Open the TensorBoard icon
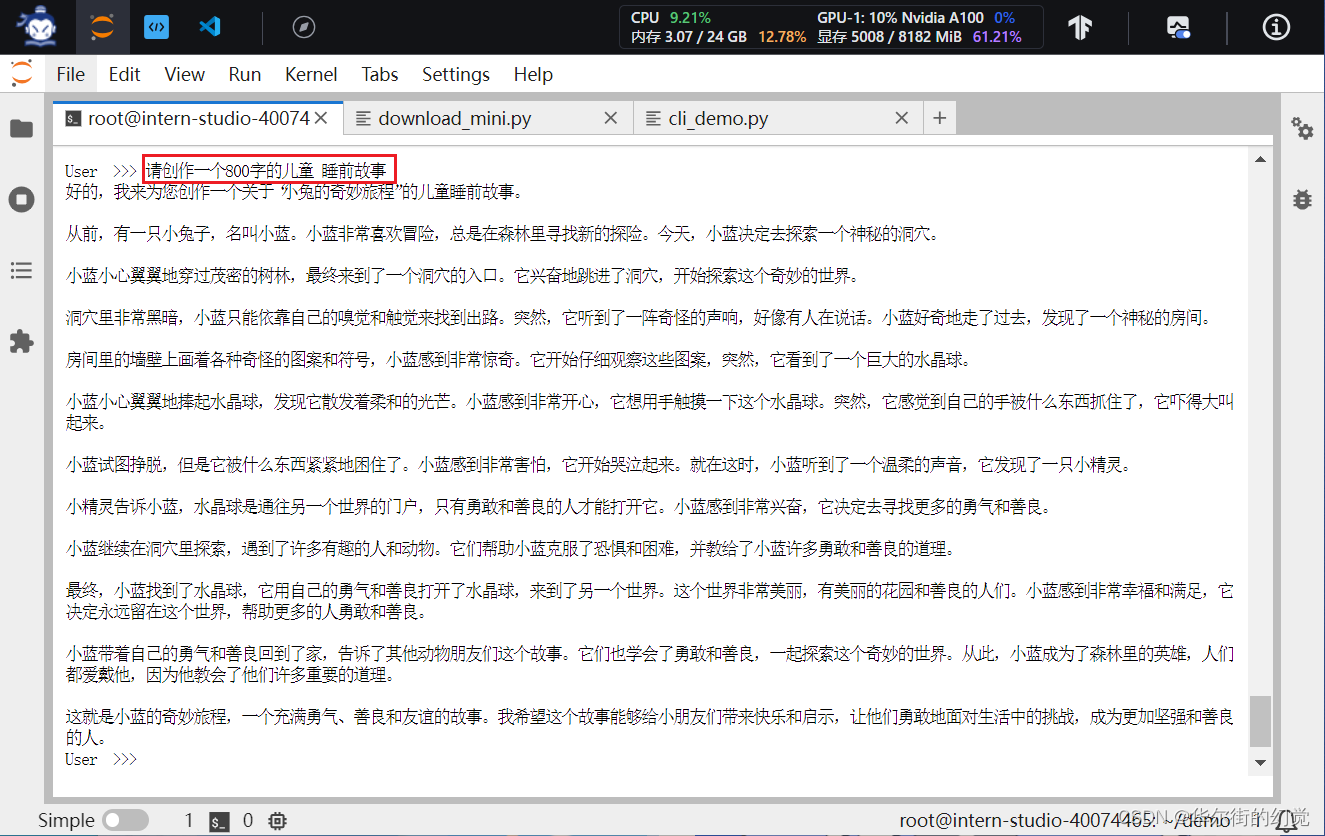1325x836 pixels. (1080, 27)
